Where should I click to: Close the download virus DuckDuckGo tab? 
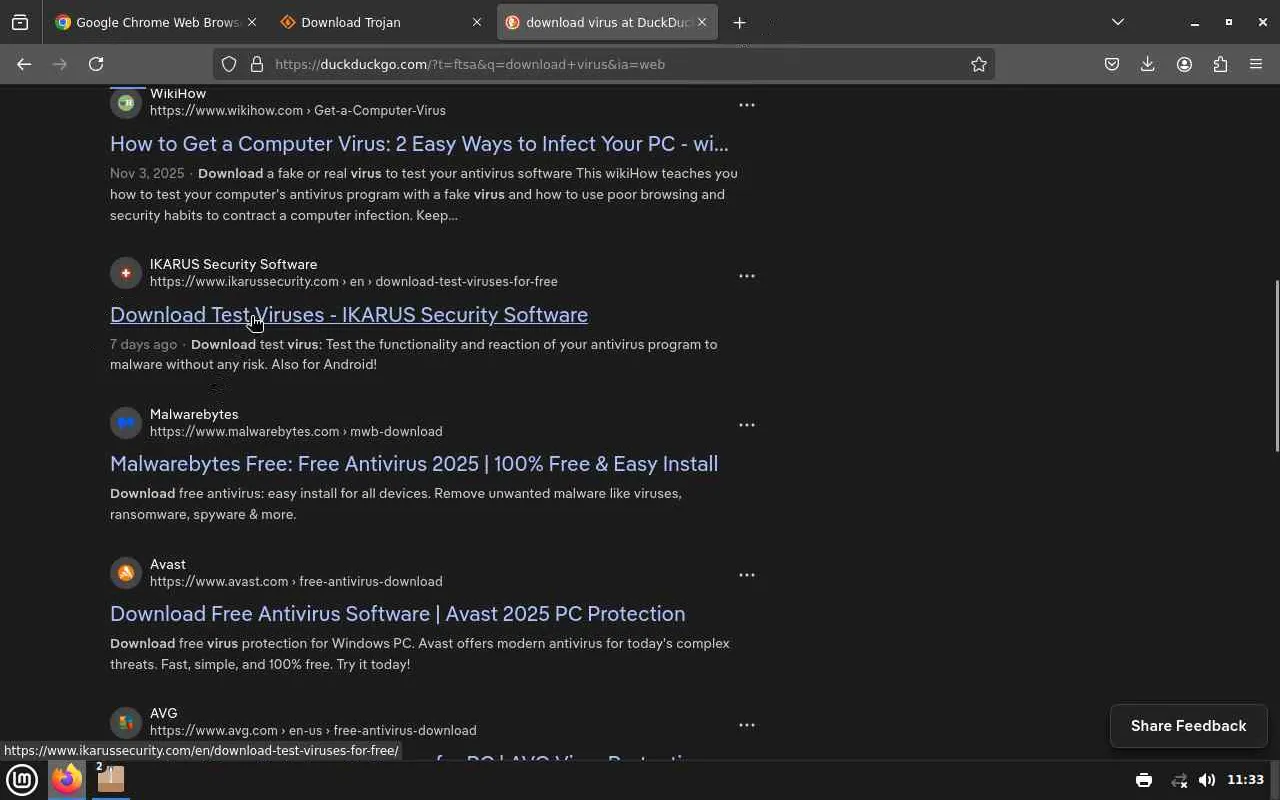pyautogui.click(x=702, y=22)
